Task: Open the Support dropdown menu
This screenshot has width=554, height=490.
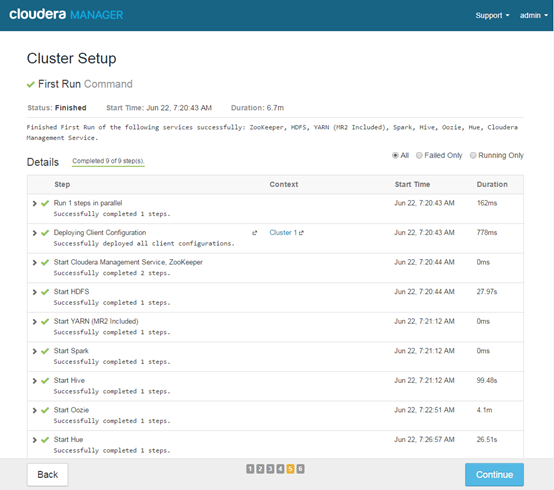Action: [492, 16]
